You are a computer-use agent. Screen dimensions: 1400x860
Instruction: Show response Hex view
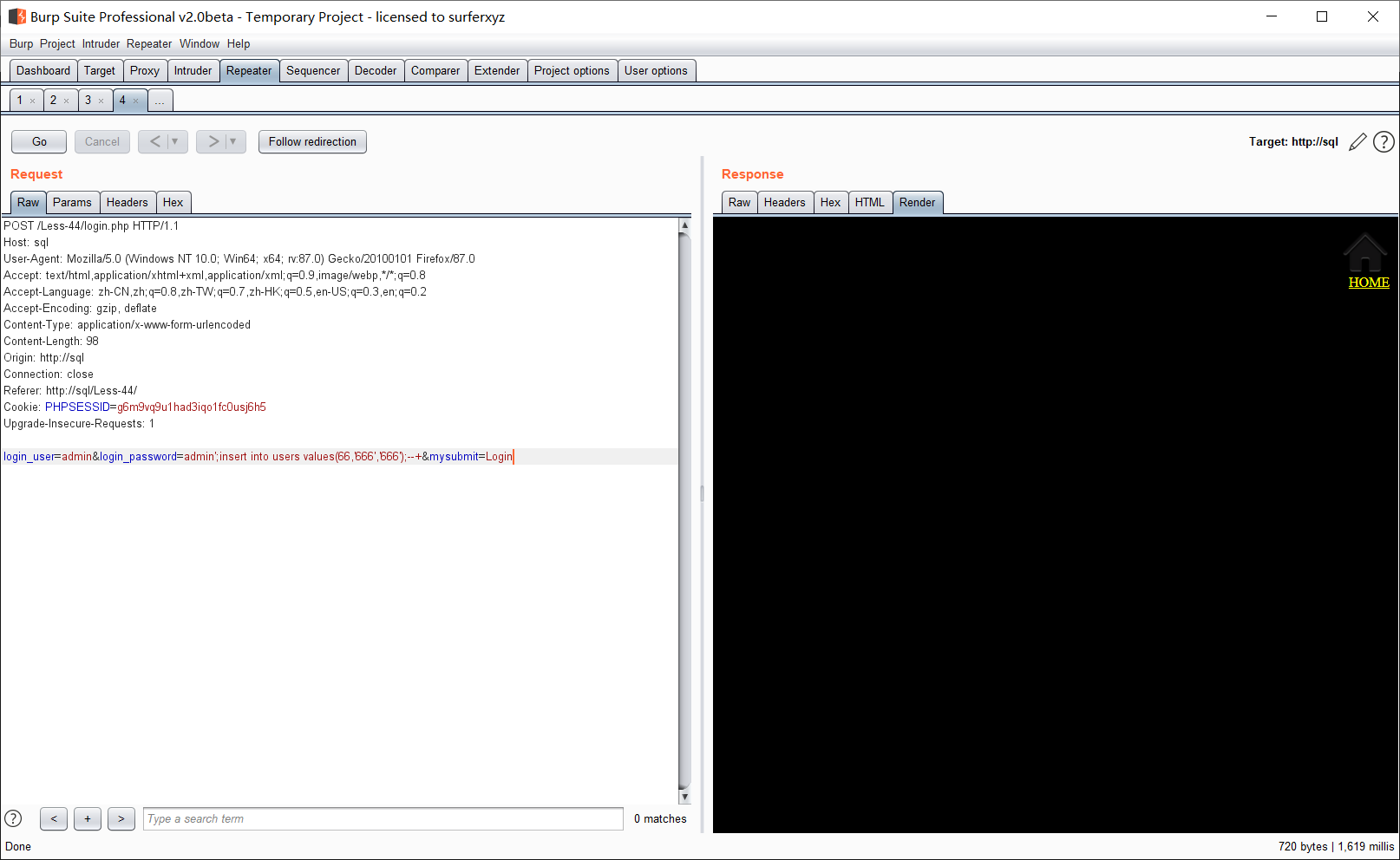(x=831, y=203)
